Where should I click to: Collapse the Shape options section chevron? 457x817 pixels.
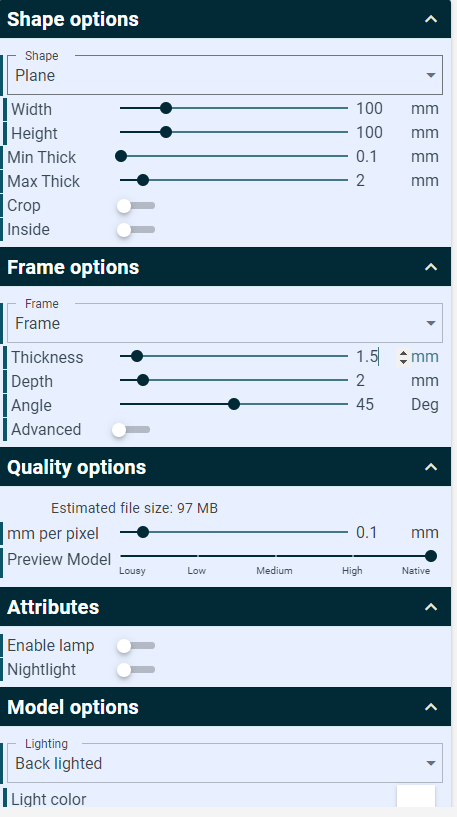click(431, 19)
